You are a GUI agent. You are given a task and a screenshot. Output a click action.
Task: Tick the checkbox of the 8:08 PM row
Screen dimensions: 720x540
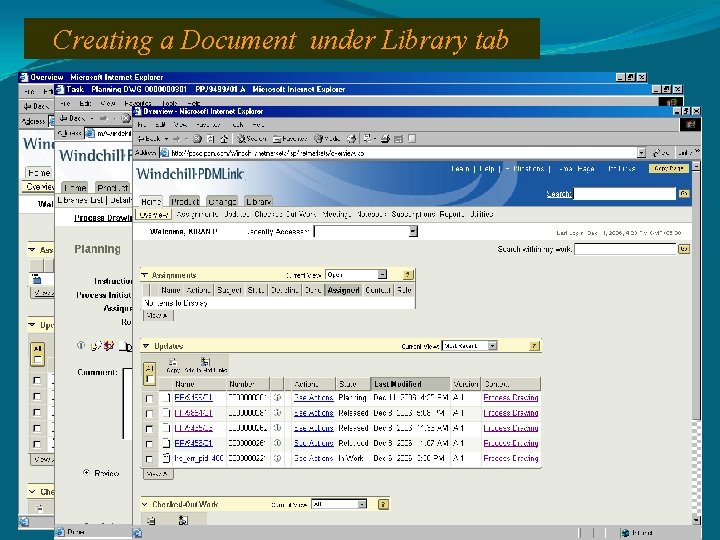149,413
